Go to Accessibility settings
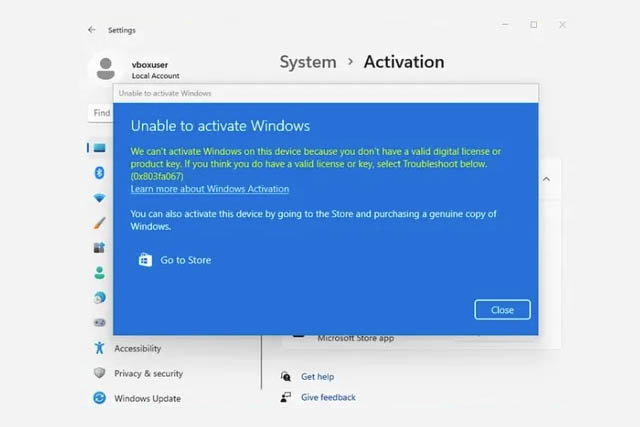Image resolution: width=640 pixels, height=427 pixels. click(x=137, y=349)
